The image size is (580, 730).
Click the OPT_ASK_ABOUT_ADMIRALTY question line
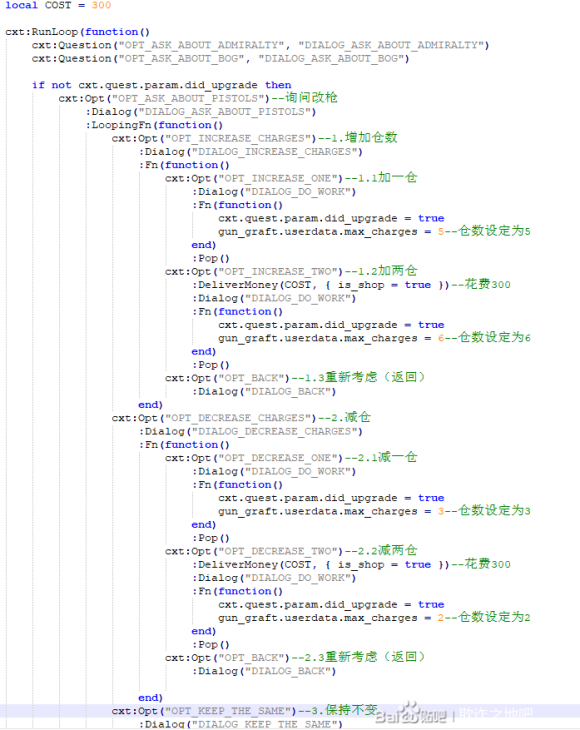[260, 45]
